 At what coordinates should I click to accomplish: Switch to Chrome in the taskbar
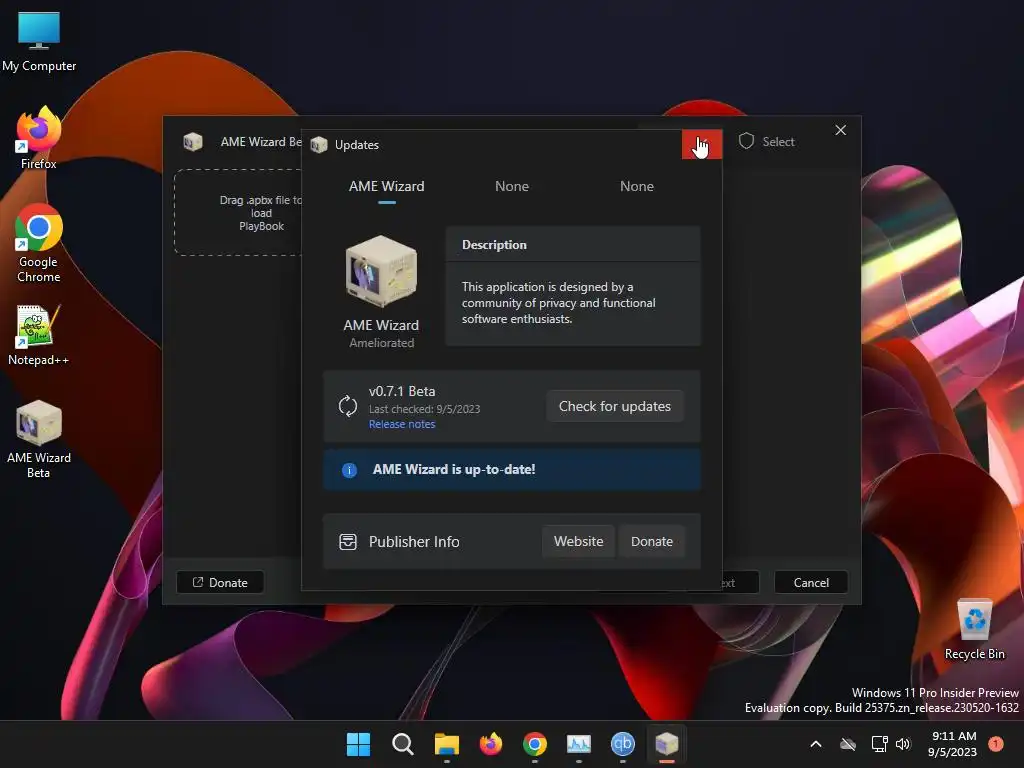pos(535,744)
